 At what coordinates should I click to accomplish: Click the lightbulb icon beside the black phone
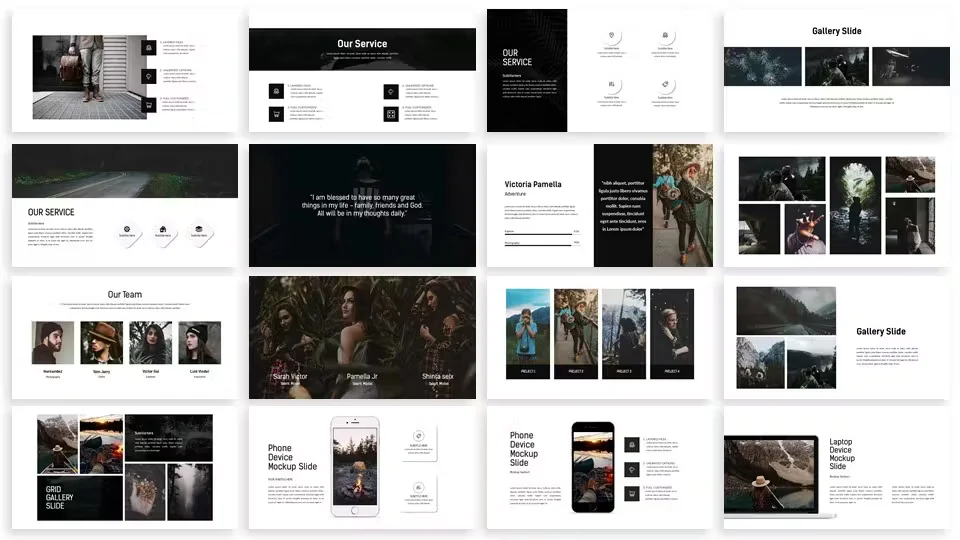coord(632,469)
